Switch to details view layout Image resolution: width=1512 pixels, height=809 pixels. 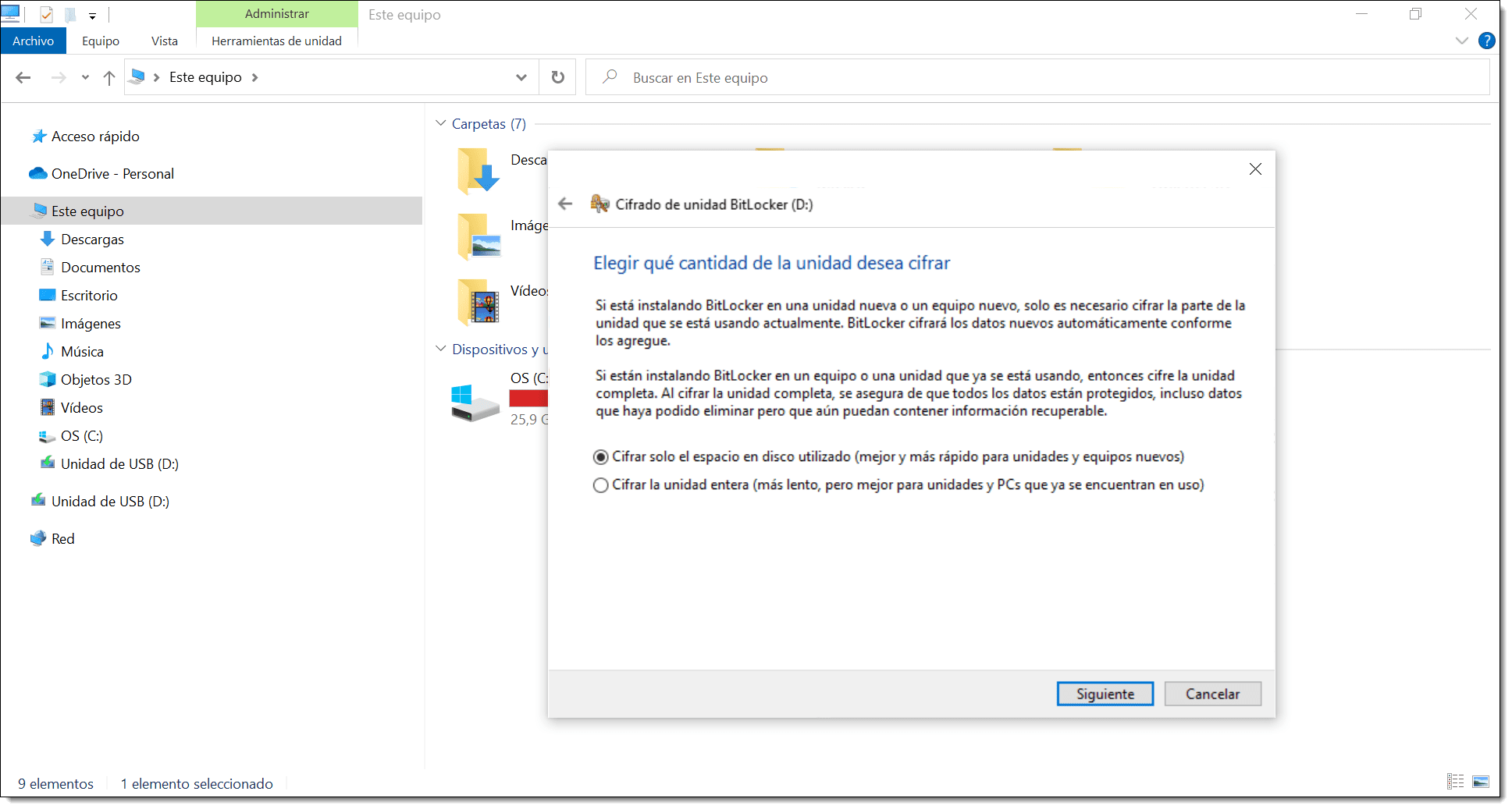pyautogui.click(x=1456, y=782)
